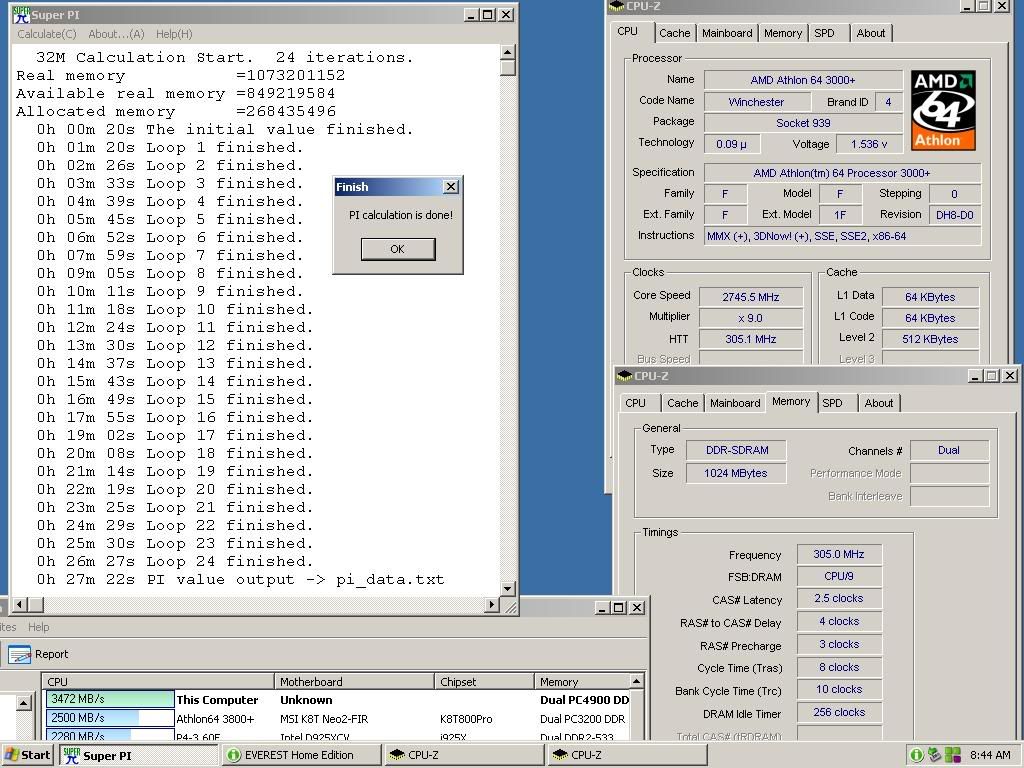The image size is (1024, 768).
Task: Click the system clock showing 8:44 AM
Action: pos(990,755)
